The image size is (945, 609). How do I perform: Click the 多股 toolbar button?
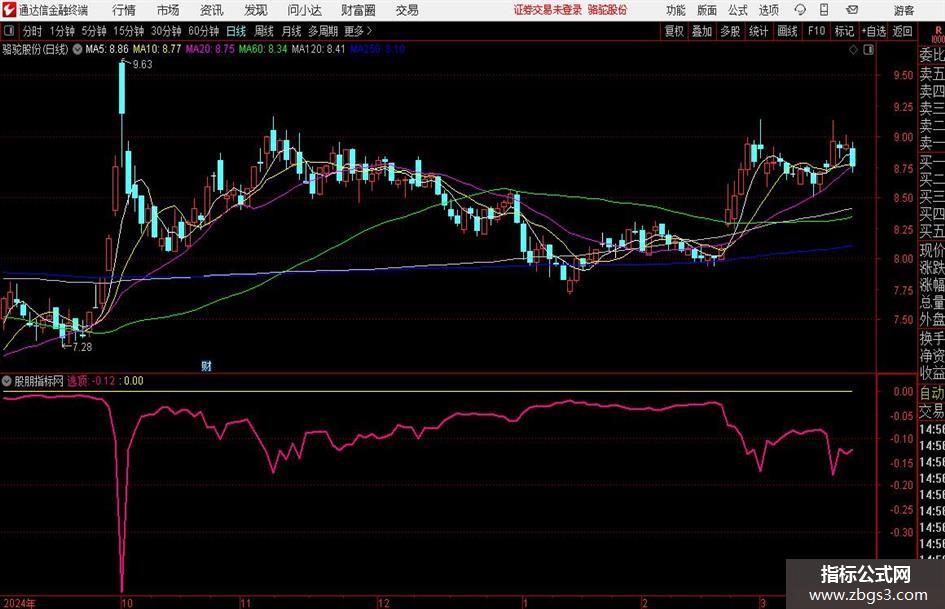tap(730, 31)
